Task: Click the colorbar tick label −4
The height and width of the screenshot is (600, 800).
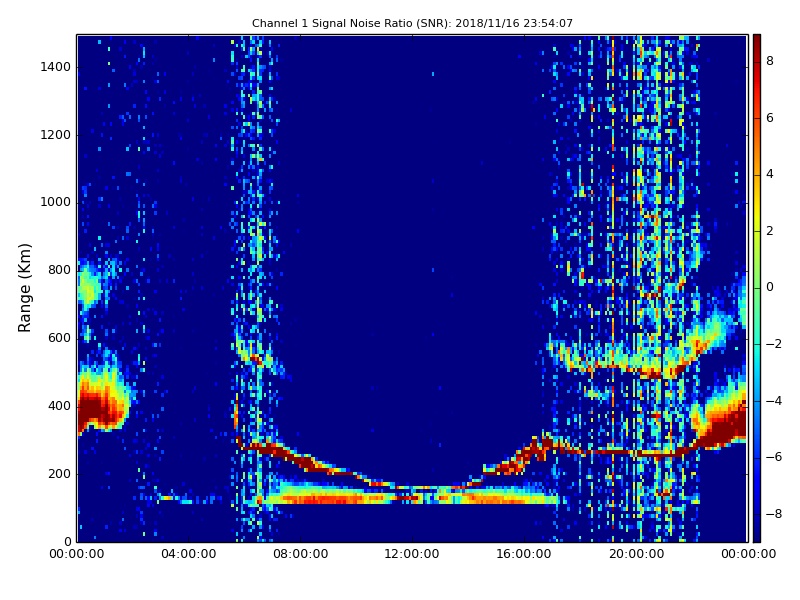Action: click(774, 401)
